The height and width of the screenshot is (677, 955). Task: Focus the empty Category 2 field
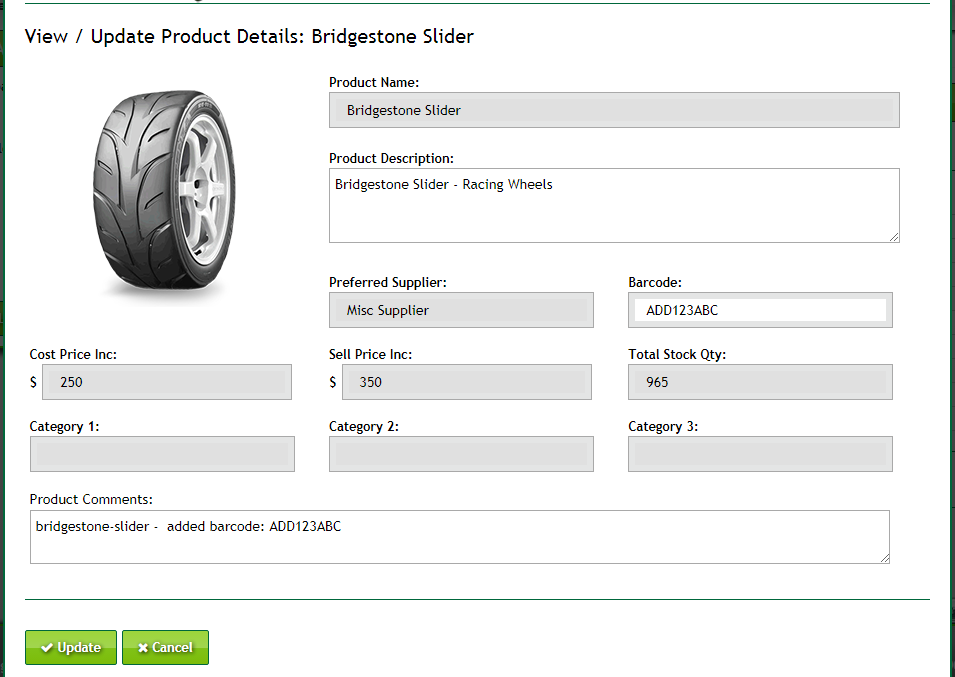point(461,454)
